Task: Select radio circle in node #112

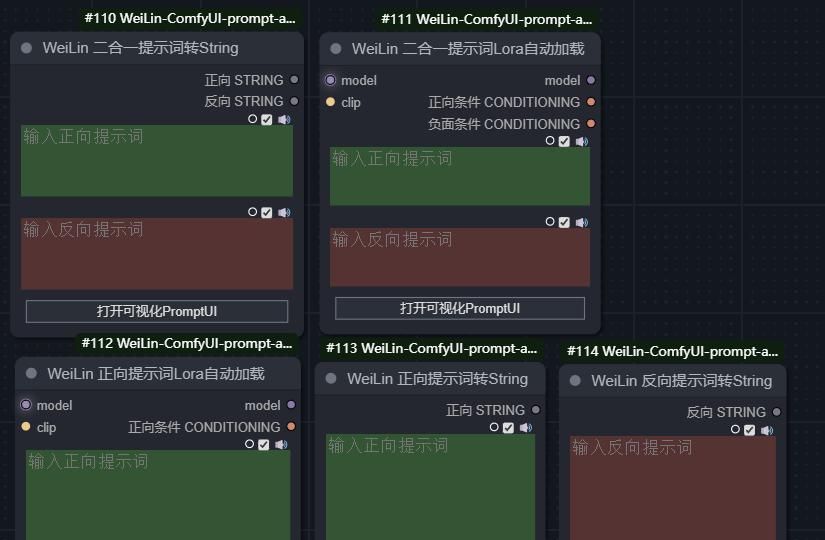Action: point(249,444)
